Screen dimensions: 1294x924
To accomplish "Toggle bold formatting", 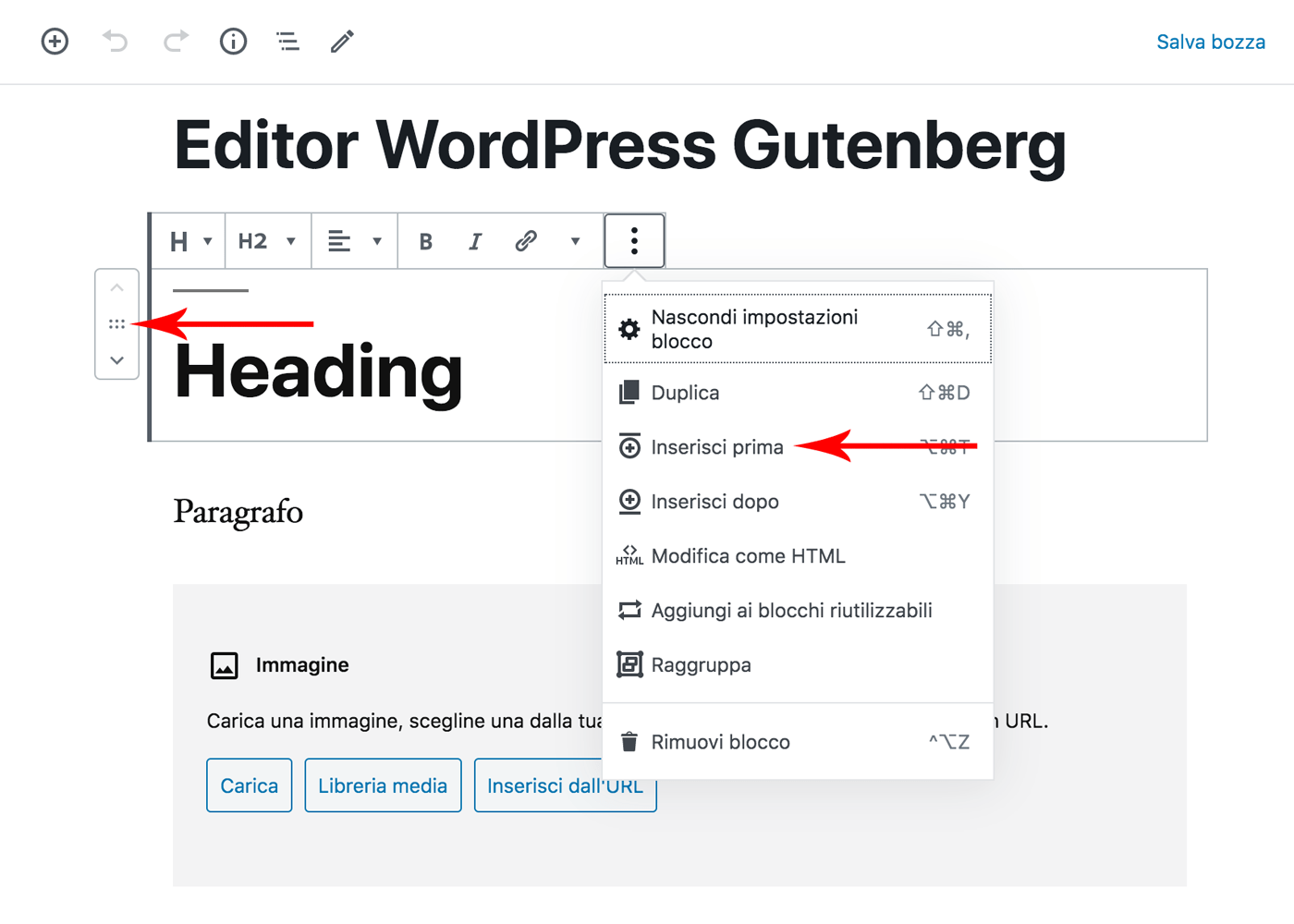I will [425, 241].
